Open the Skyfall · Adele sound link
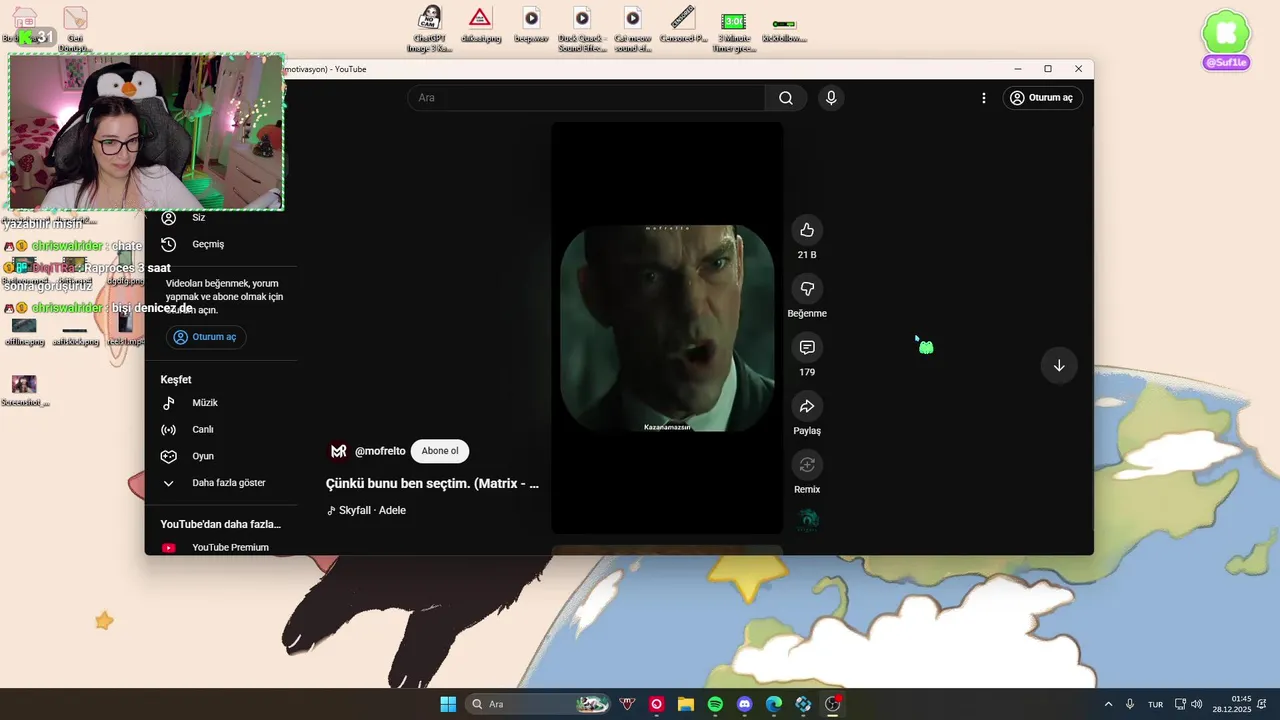This screenshot has height=720, width=1280. click(x=366, y=510)
